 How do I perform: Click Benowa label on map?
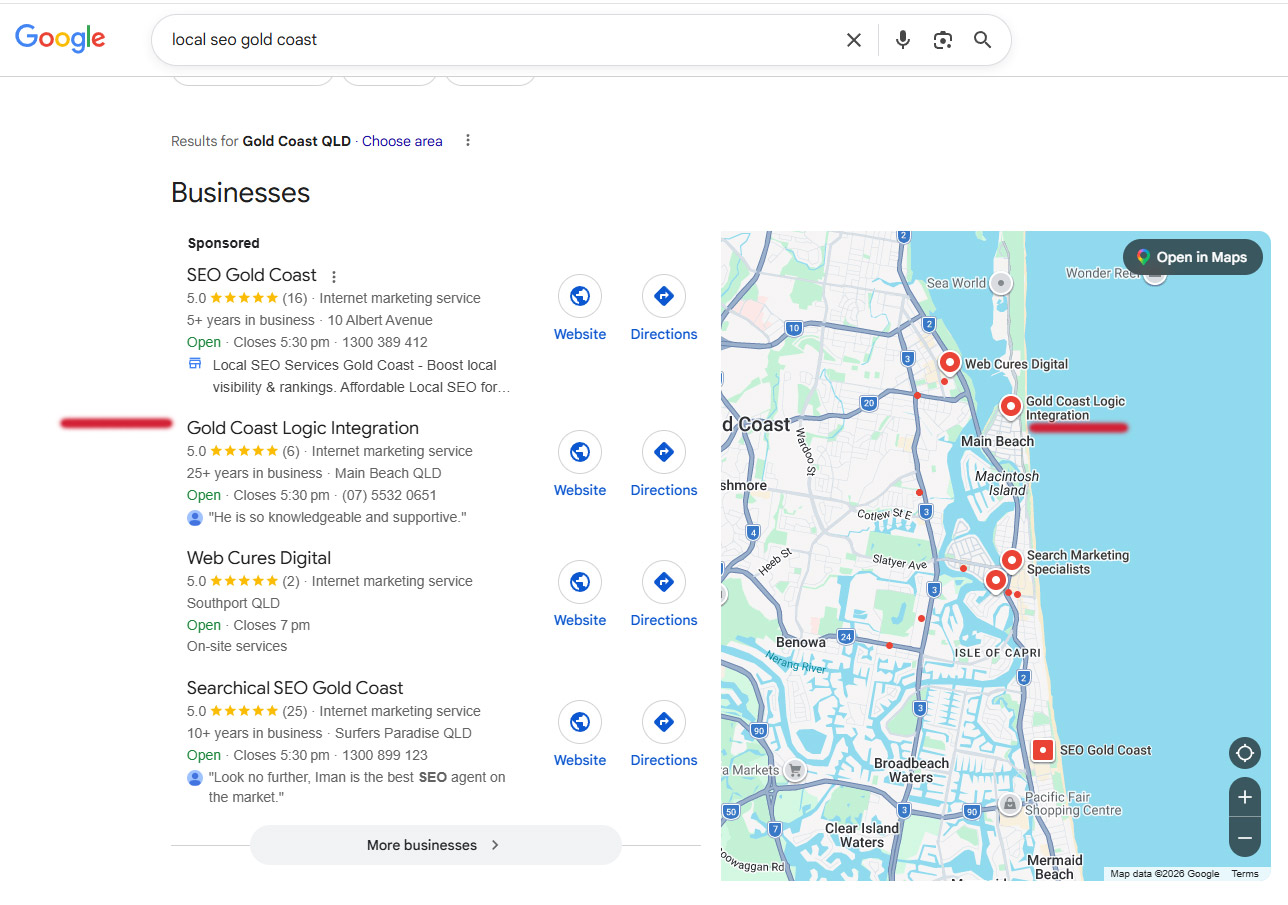pyautogui.click(x=801, y=642)
